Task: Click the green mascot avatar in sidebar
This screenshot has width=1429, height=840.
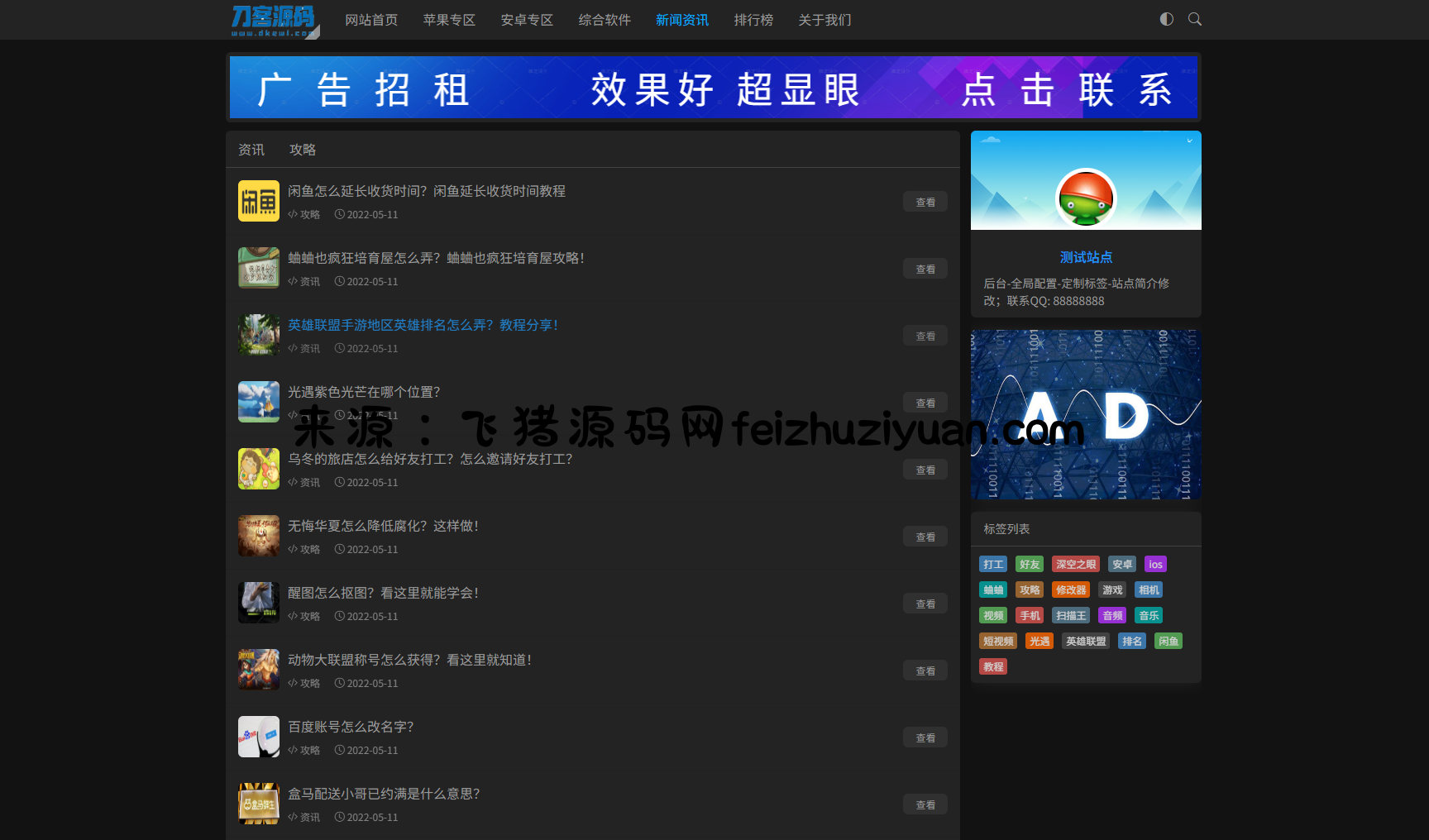Action: (1086, 198)
